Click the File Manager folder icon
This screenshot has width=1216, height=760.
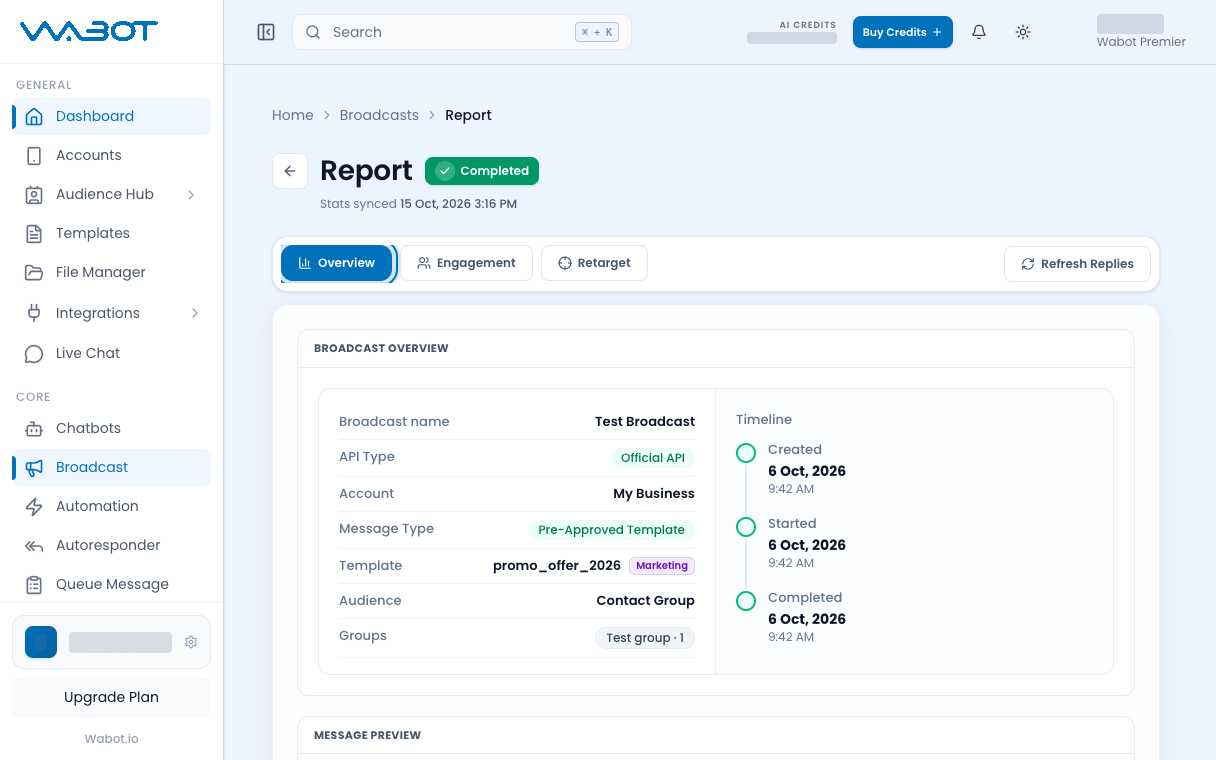point(34,272)
